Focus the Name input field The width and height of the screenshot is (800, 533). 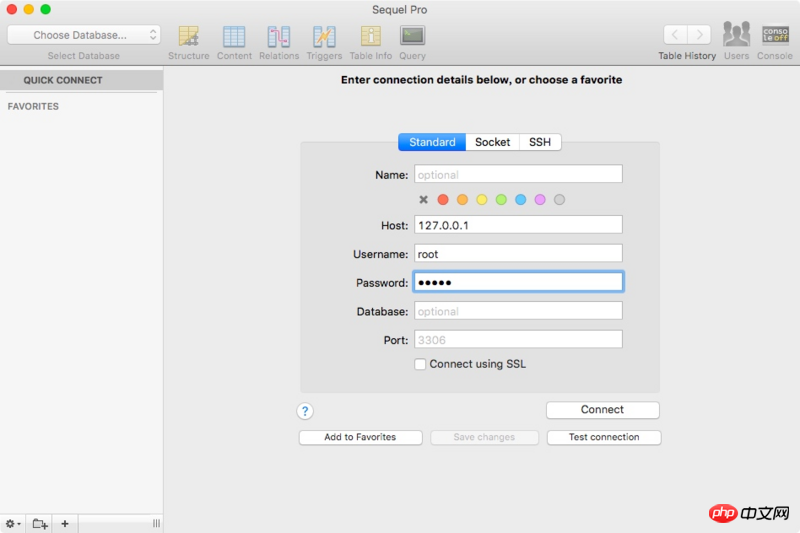coord(518,174)
